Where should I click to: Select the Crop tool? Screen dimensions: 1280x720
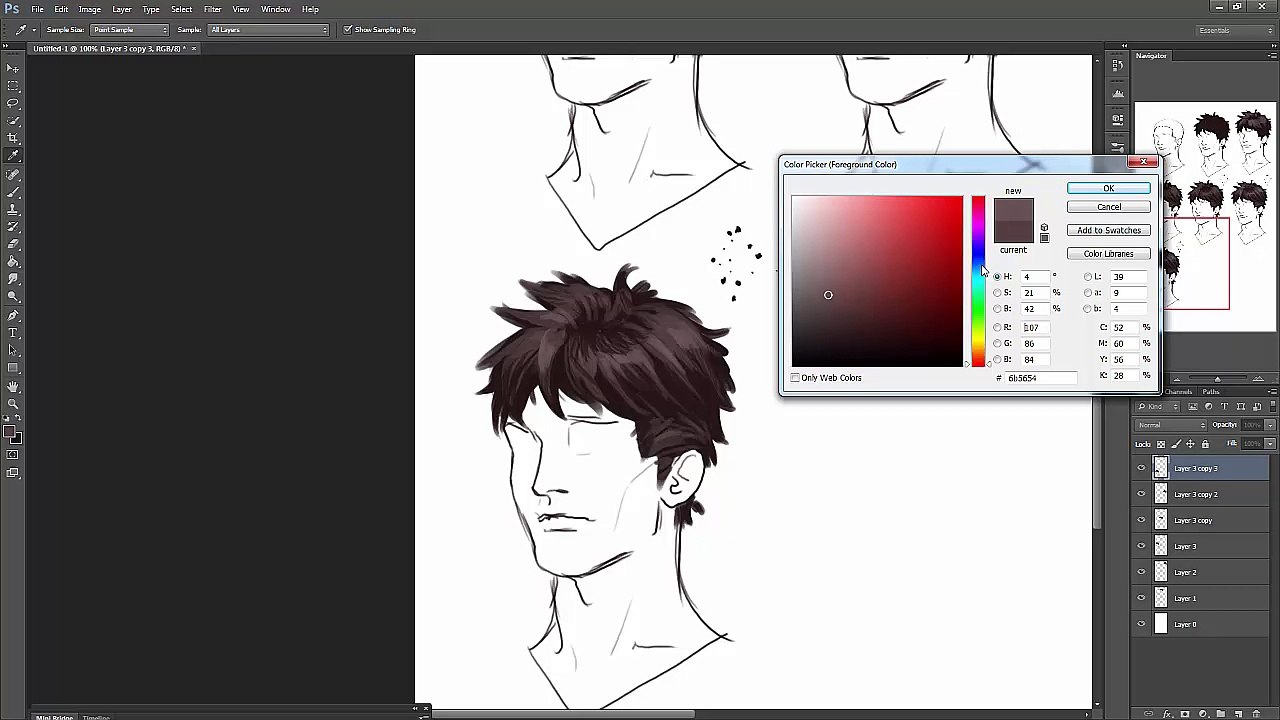click(13, 138)
